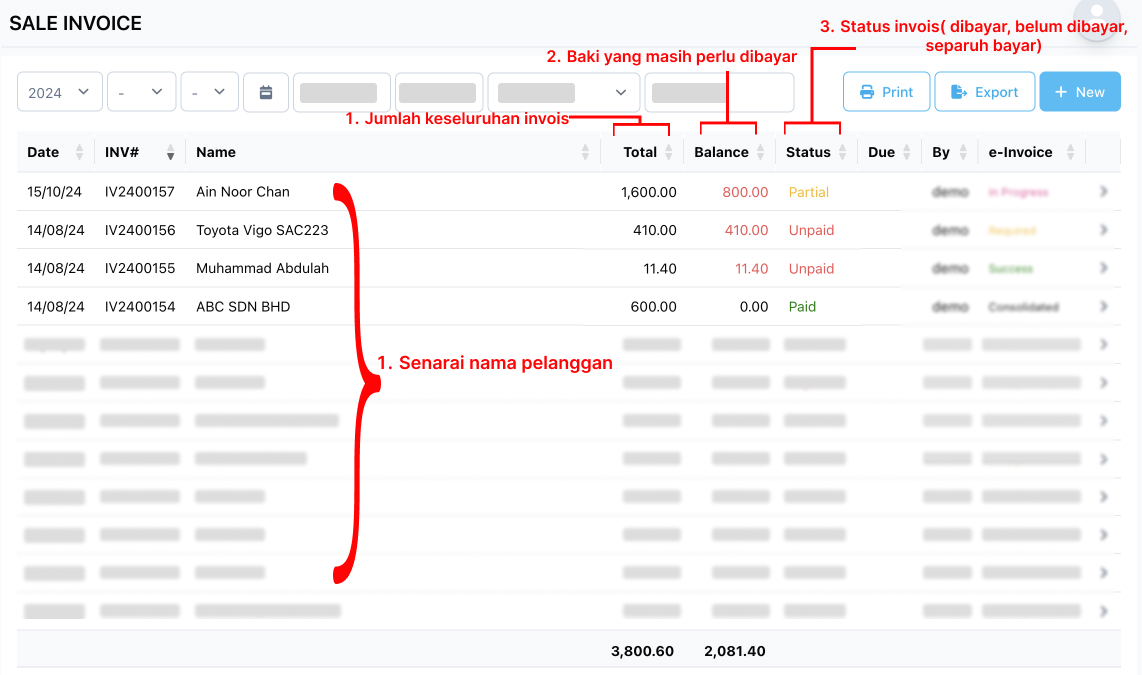Select invoice number IV2400157
This screenshot has height=675, width=1142.
(140, 192)
